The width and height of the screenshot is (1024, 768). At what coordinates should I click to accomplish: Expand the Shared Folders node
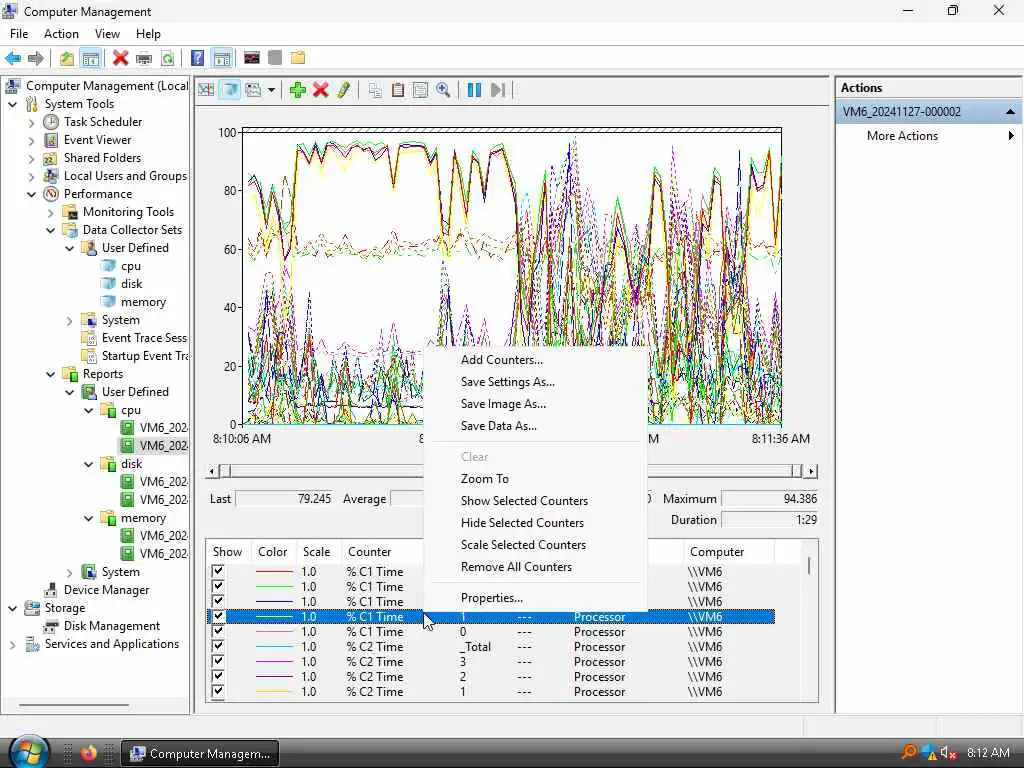31,158
